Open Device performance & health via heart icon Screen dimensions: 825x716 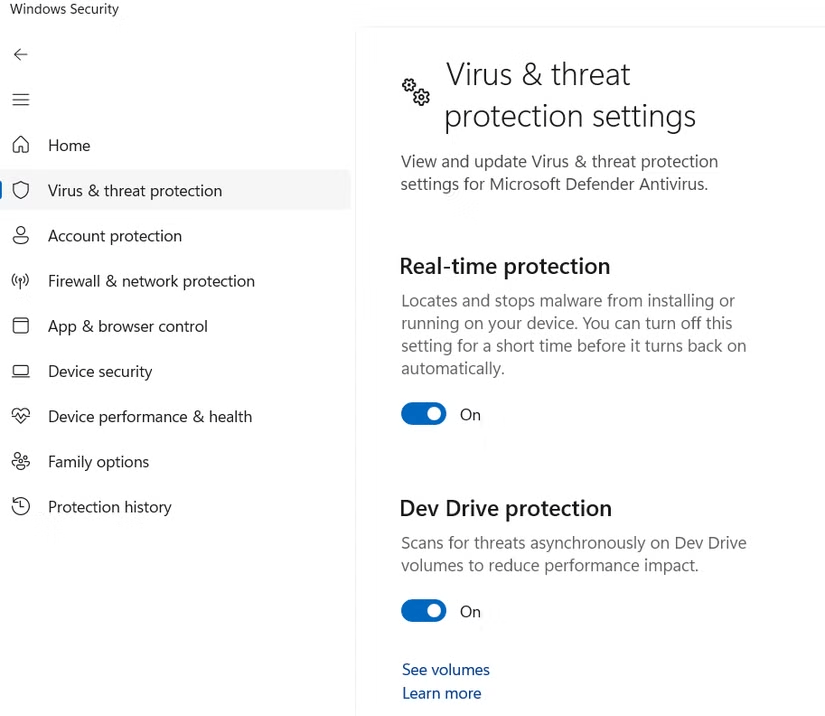[x=20, y=416]
